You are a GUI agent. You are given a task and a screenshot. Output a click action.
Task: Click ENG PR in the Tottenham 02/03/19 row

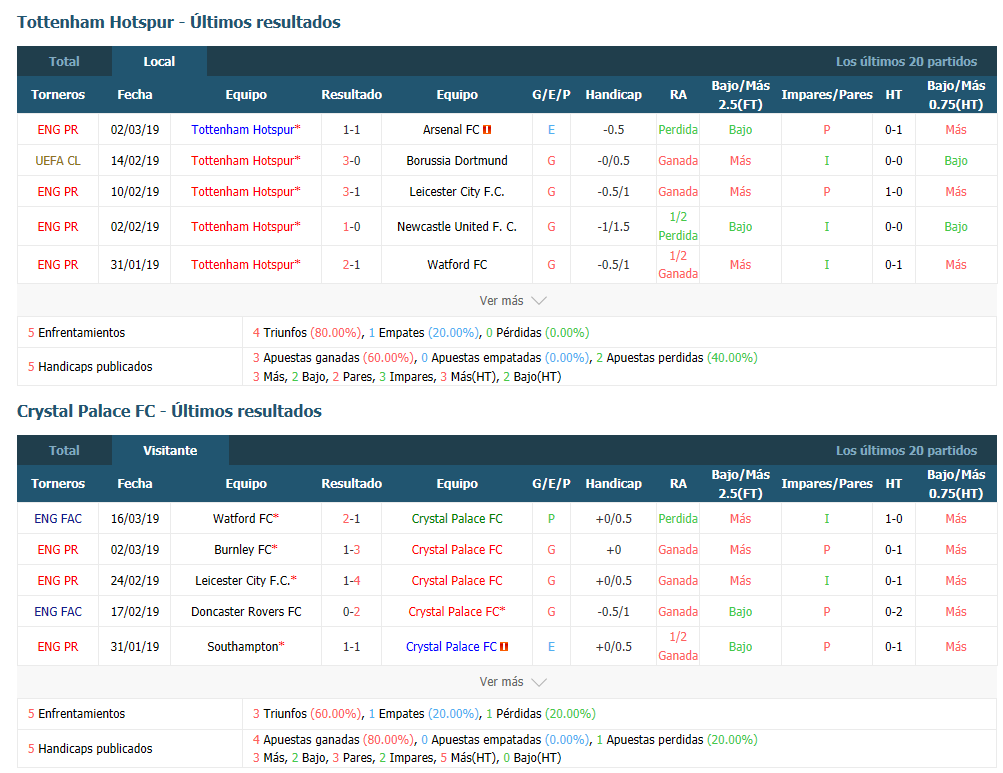pos(58,130)
